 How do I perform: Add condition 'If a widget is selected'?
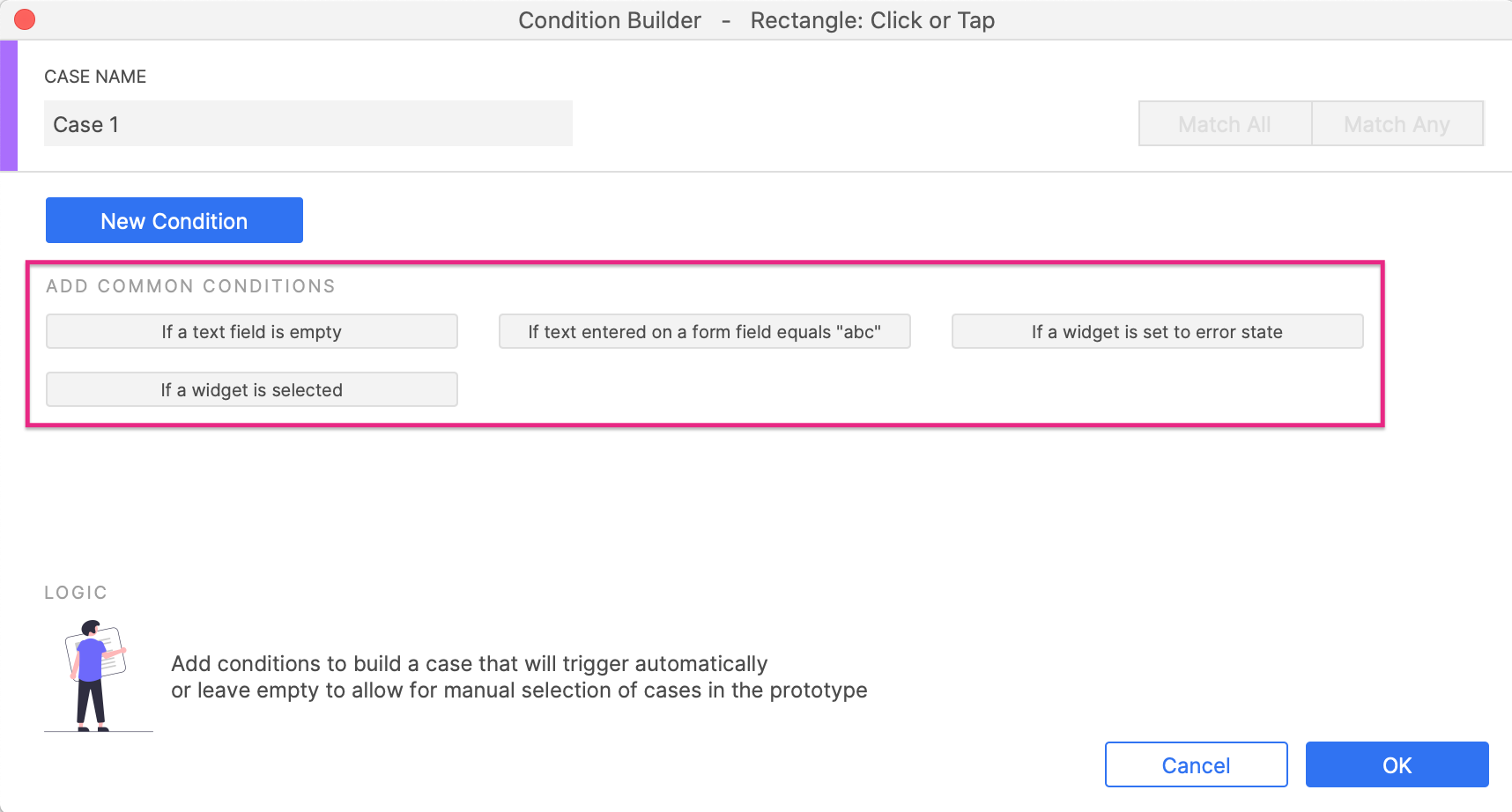pos(251,389)
